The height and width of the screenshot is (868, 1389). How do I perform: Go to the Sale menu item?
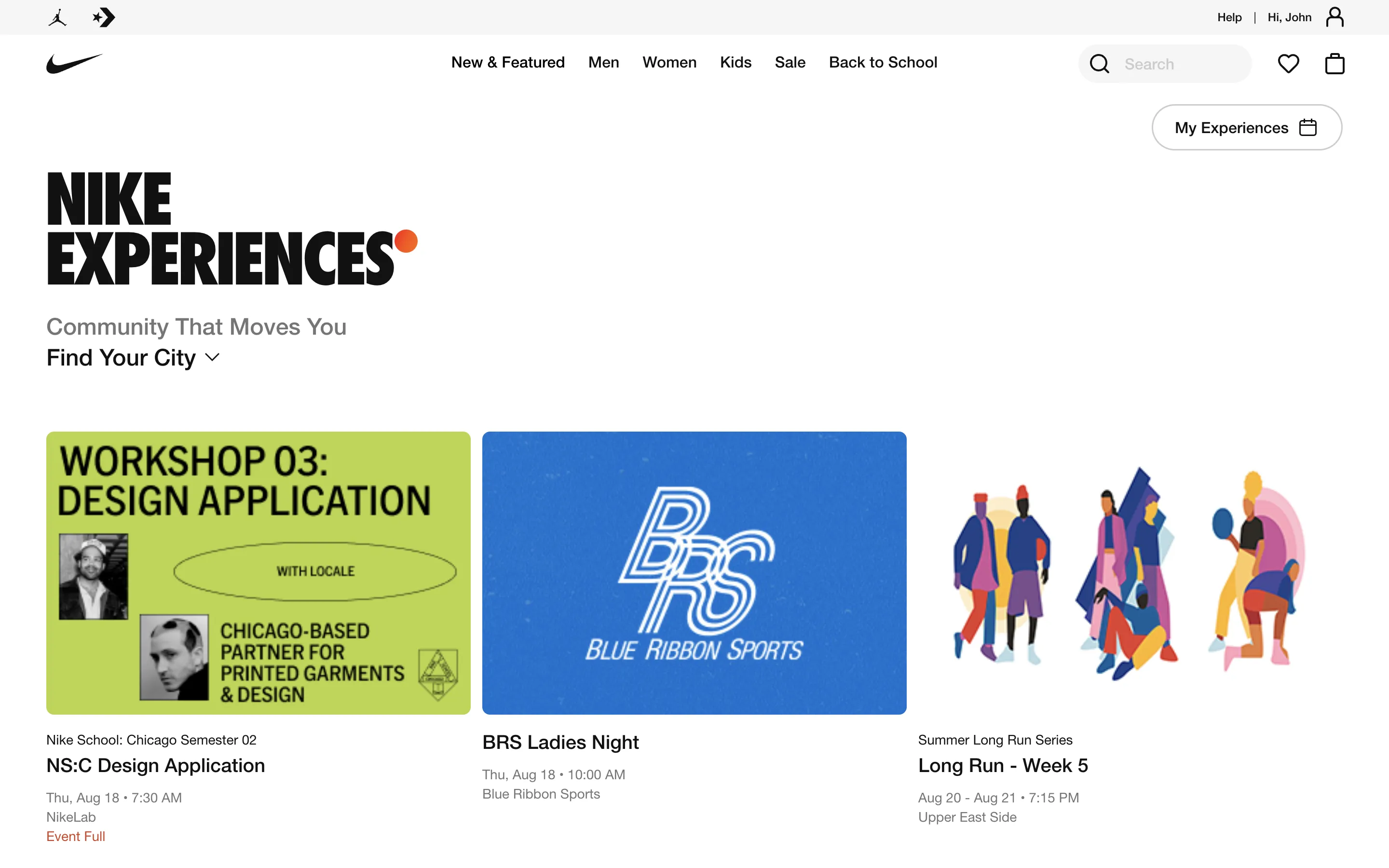click(x=790, y=62)
